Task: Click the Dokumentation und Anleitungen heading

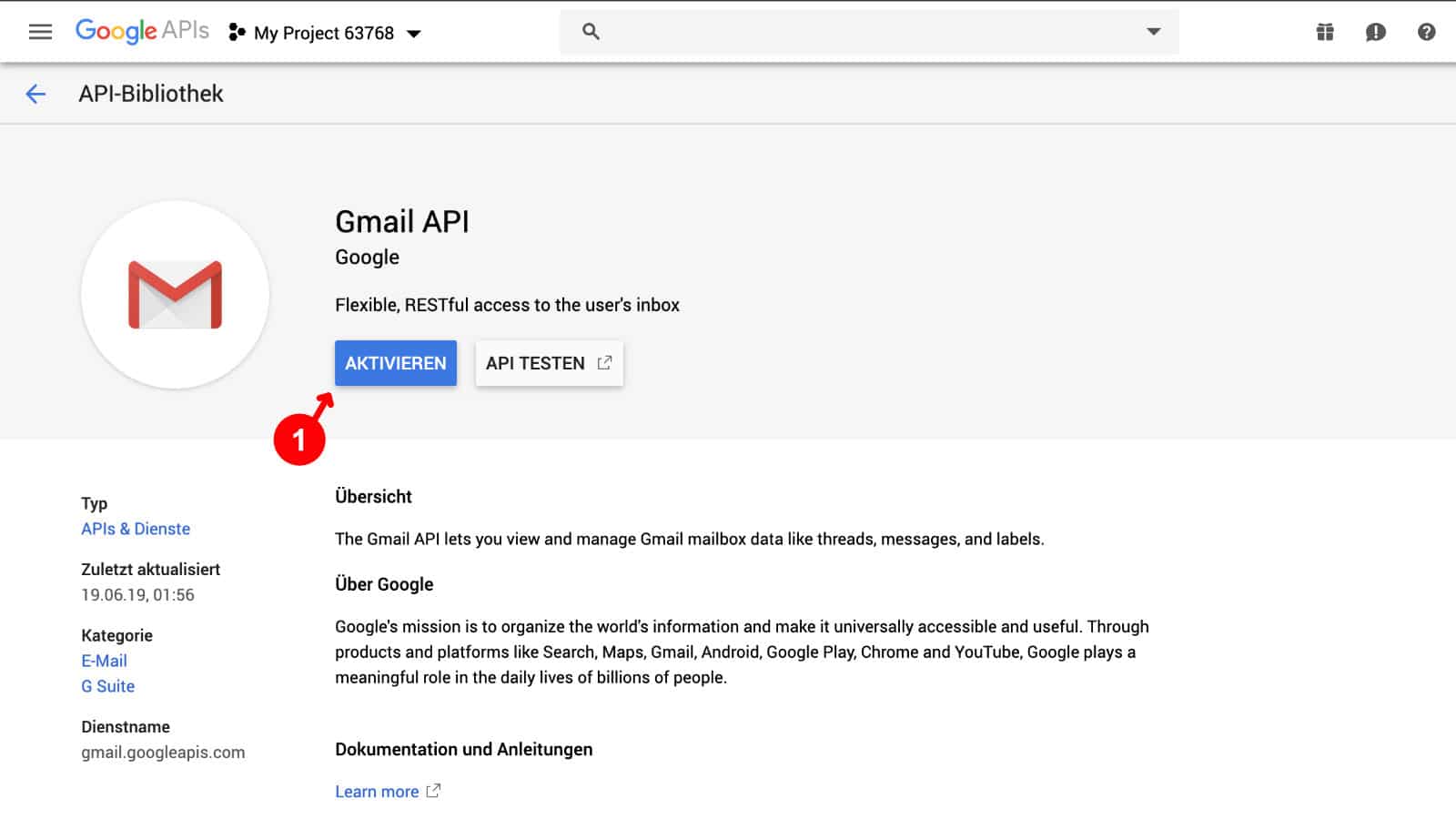Action: click(x=463, y=750)
